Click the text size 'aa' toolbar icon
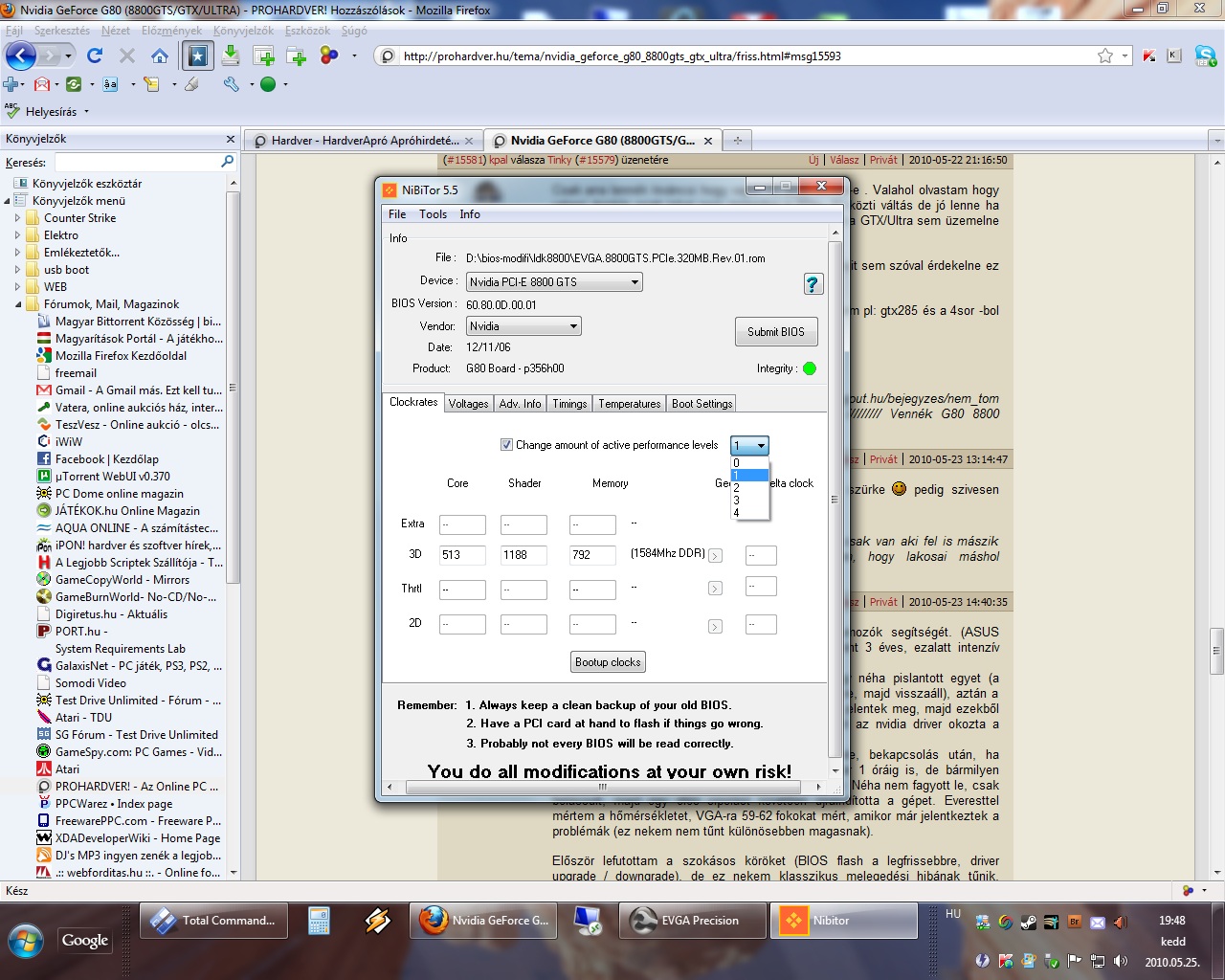Screen dimensions: 1225x980 (111, 84)
